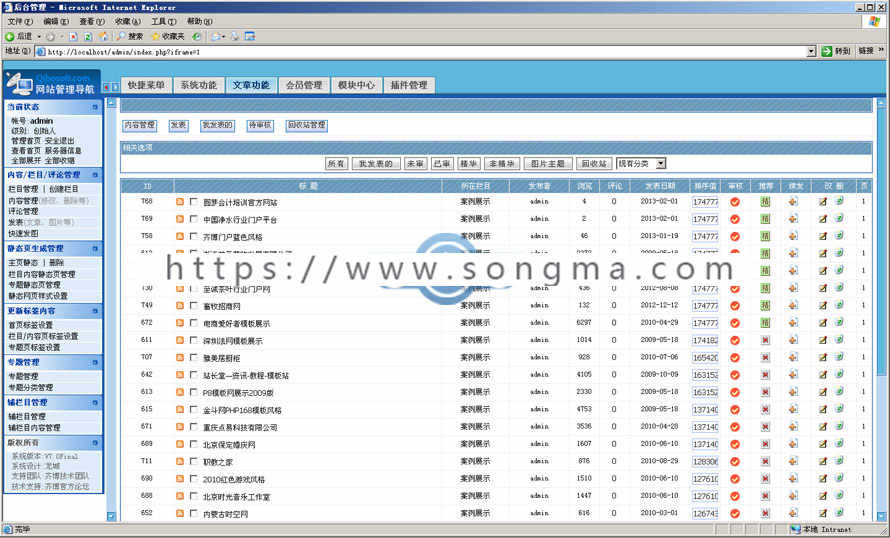Viewport: 890px width, 538px height.
Task: Open the 文件 menu in IE
Action: 20,22
